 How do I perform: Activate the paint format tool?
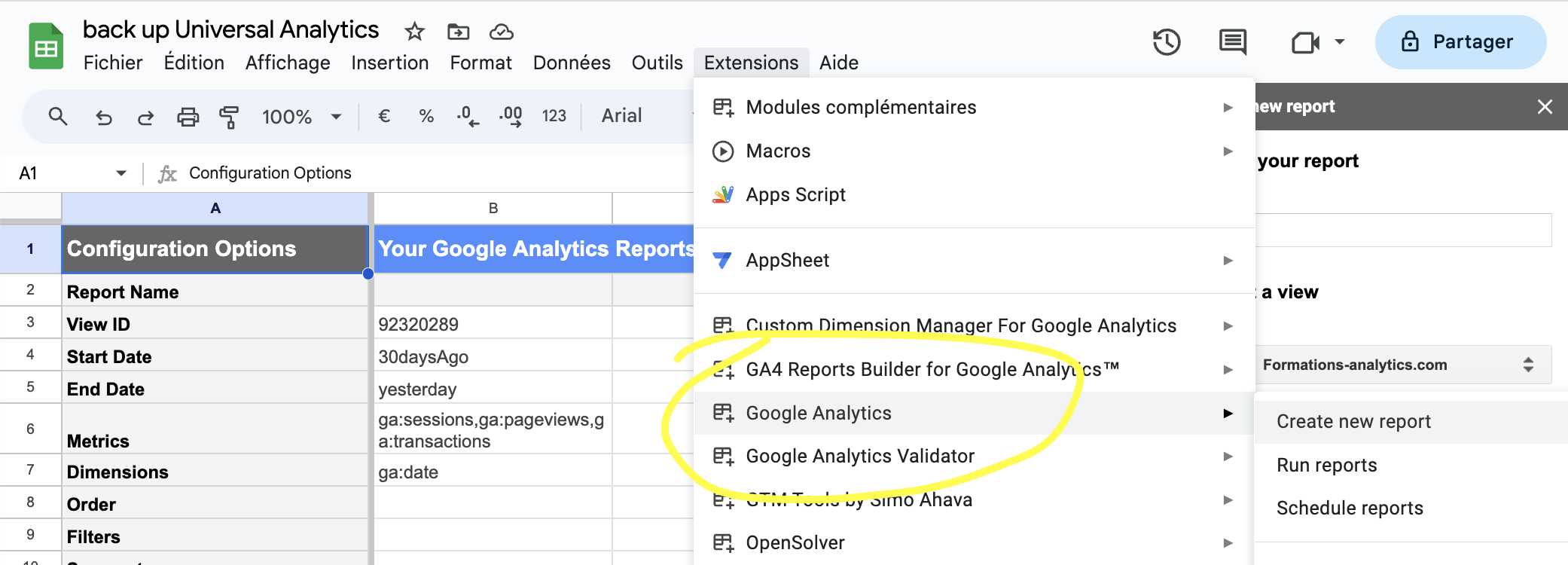coord(228,117)
